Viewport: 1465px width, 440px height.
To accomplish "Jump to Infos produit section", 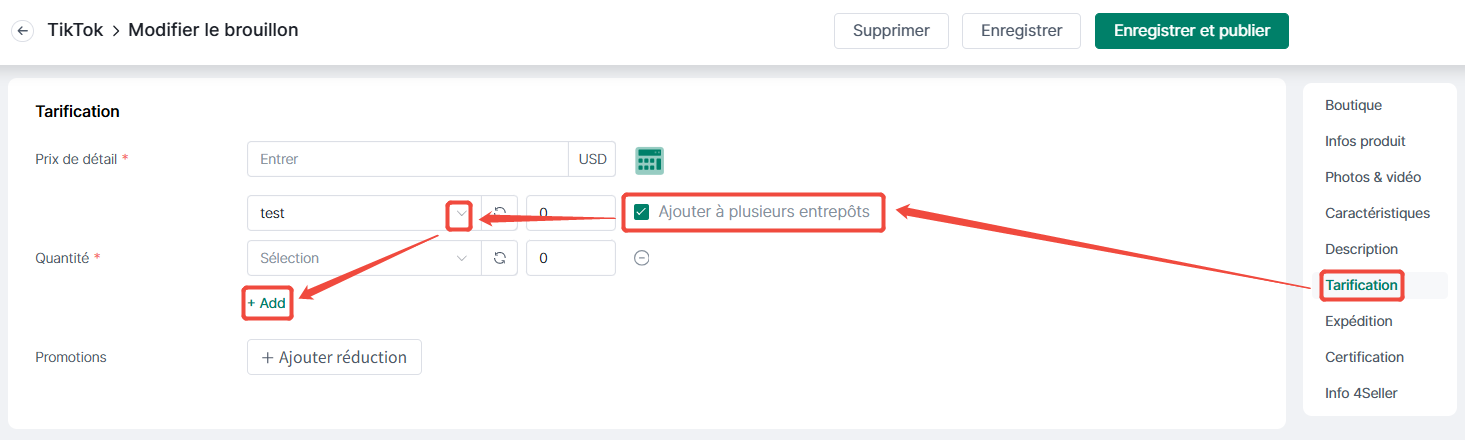I will tap(1365, 141).
